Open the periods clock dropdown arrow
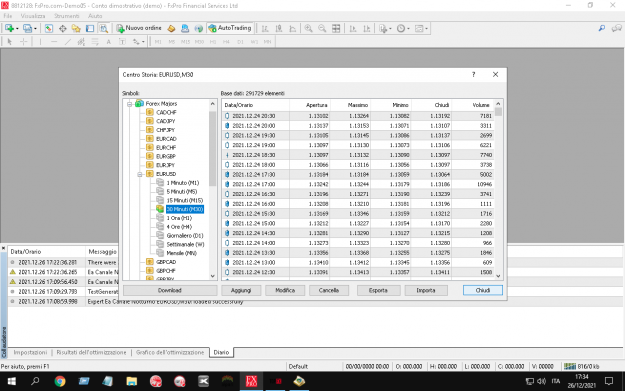The height and width of the screenshot is (391, 625). 408,28
